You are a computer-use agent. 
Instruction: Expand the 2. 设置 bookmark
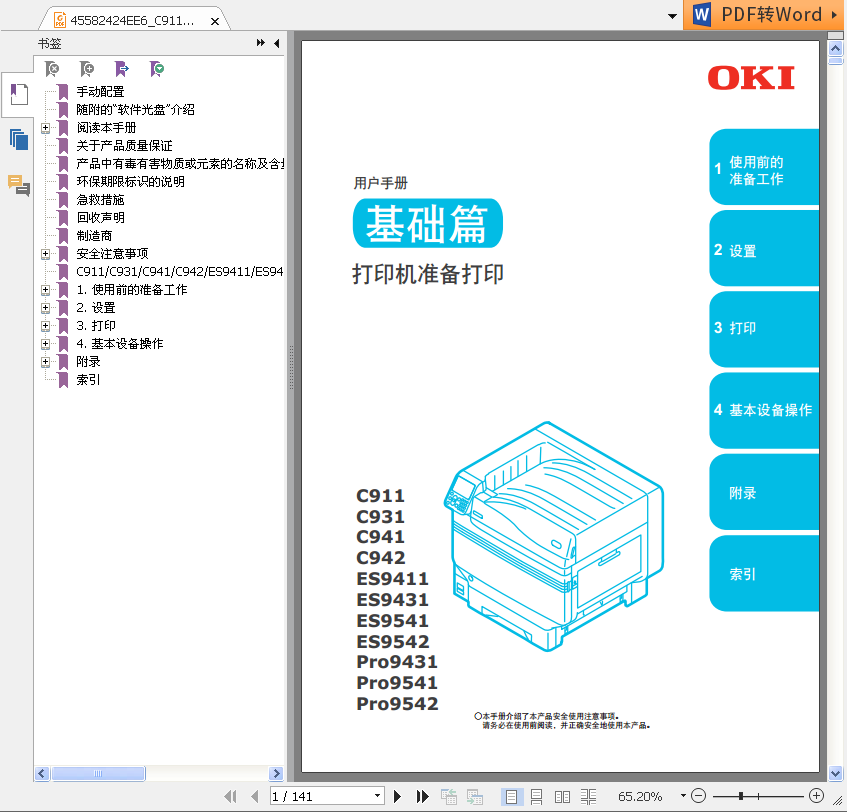[45, 308]
